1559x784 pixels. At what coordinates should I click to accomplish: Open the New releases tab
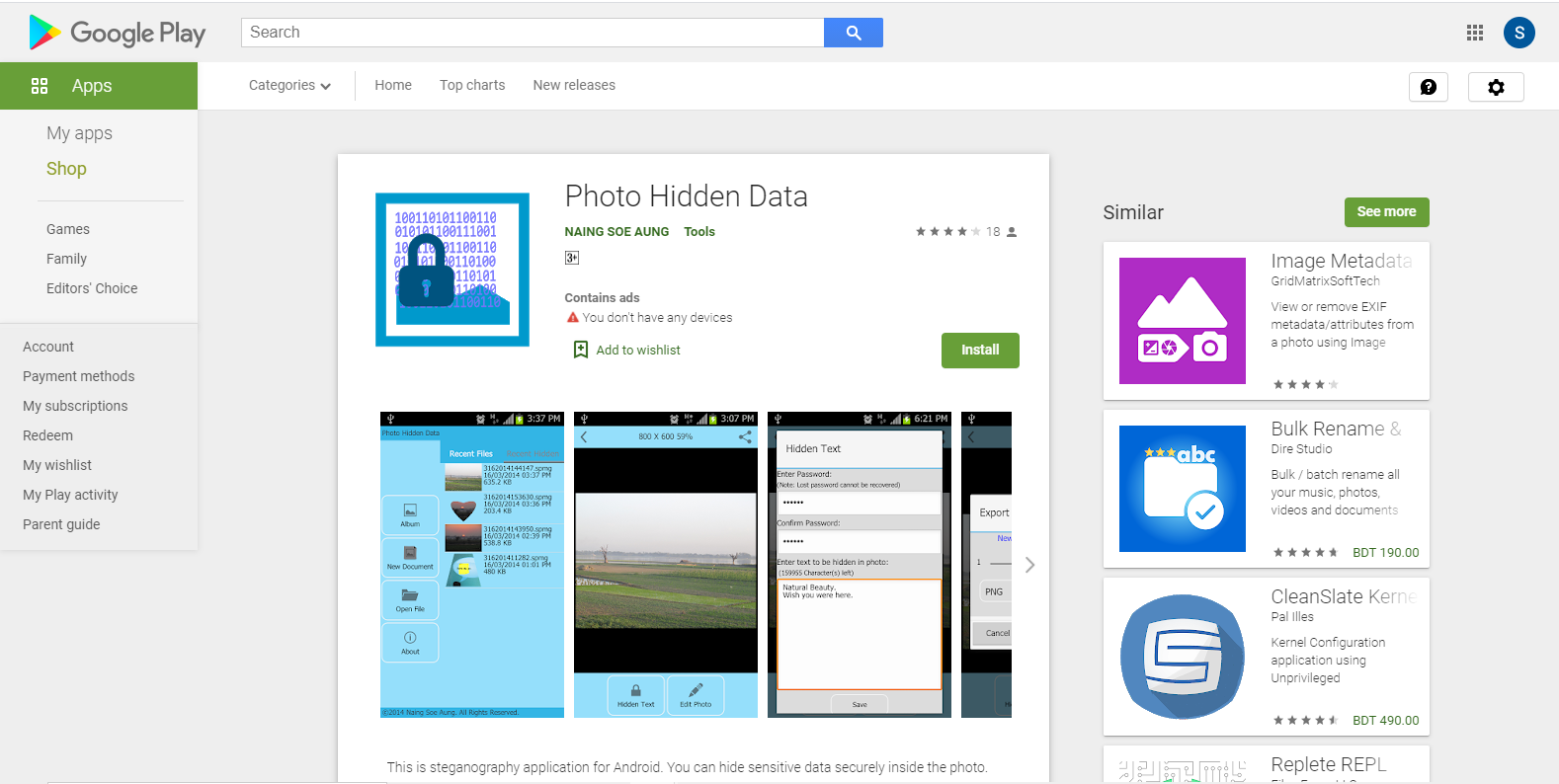click(x=574, y=86)
